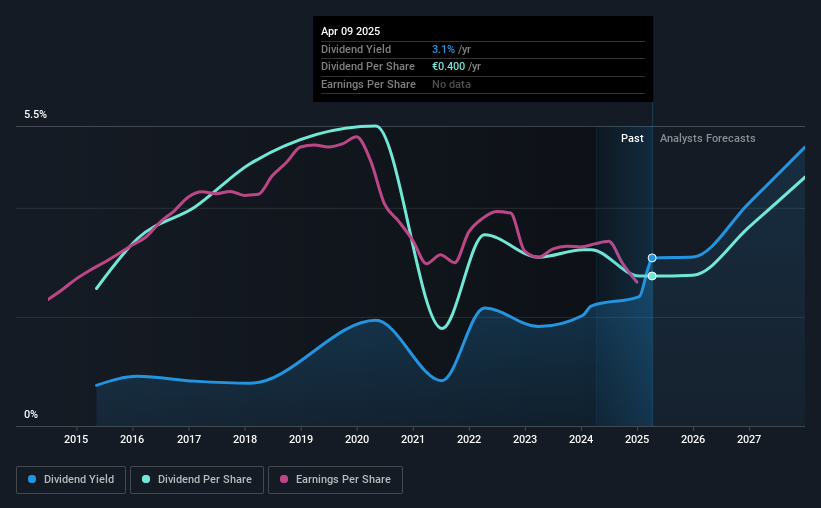Click the 'No data' earnings value
The width and height of the screenshot is (821, 508).
(x=451, y=84)
